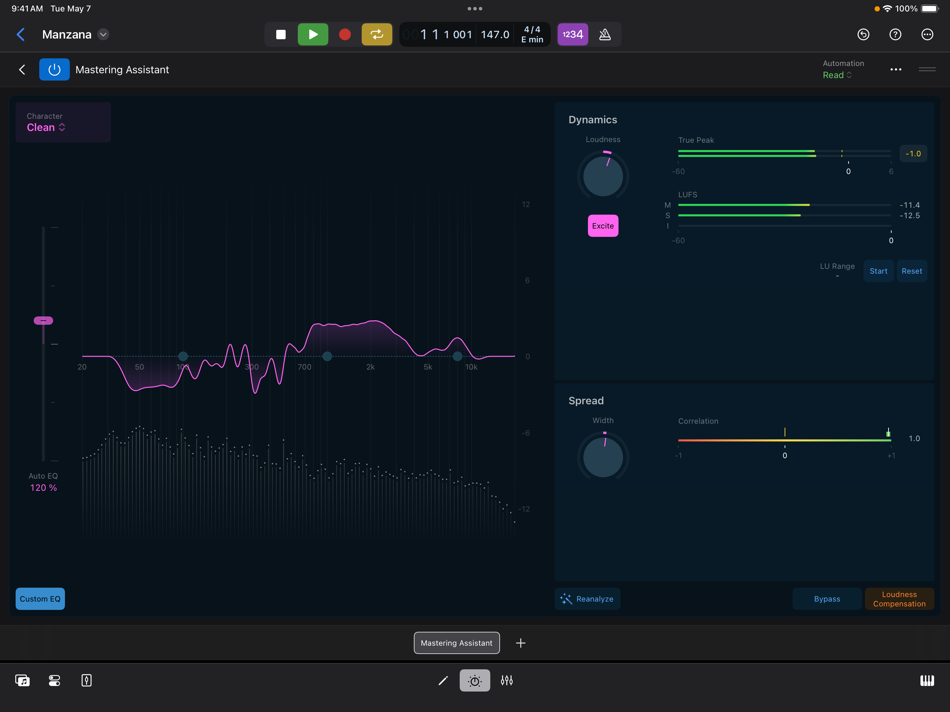Reanalyze the mastering track

(x=587, y=598)
